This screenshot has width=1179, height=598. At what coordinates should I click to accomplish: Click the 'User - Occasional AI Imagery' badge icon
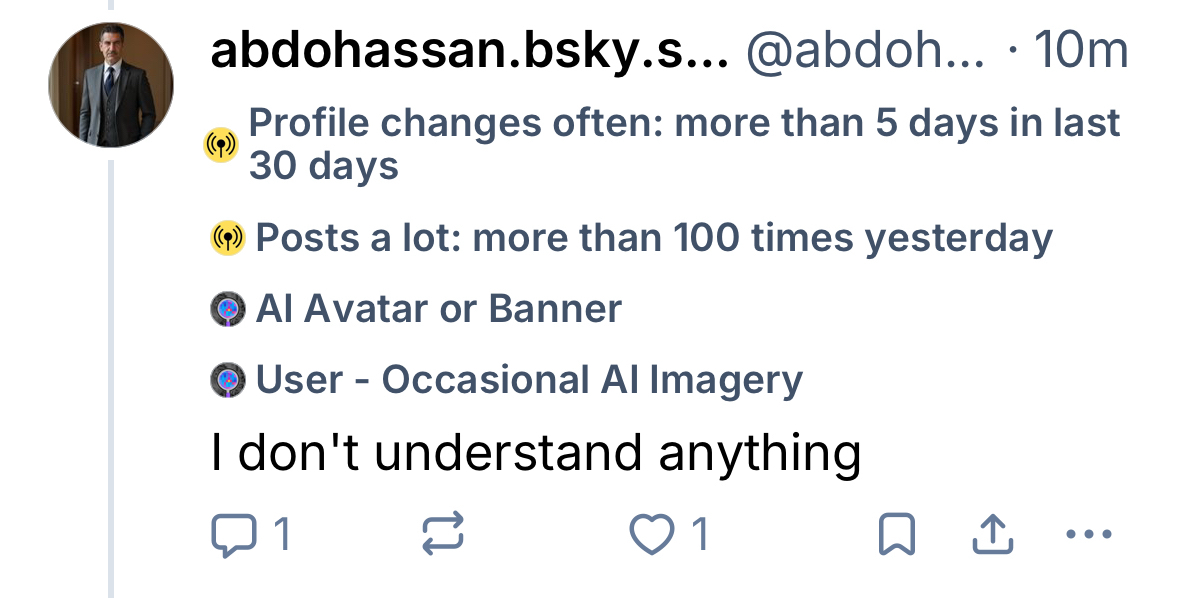click(228, 381)
